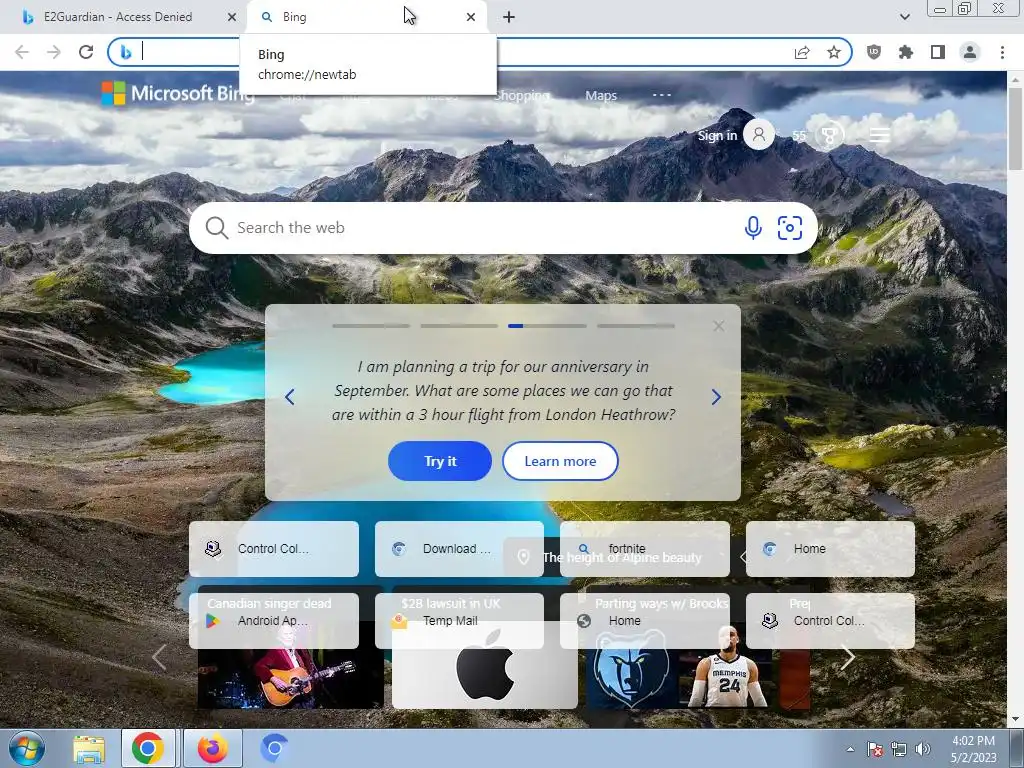Focus the Search the web field
Image resolution: width=1024 pixels, height=768 pixels.
[x=503, y=228]
